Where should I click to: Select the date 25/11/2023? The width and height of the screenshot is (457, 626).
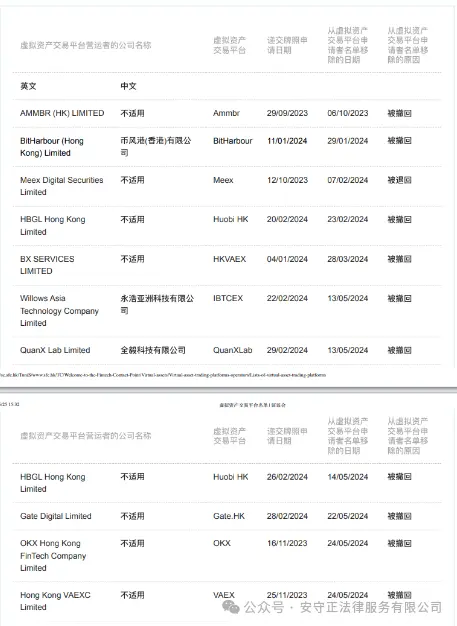[287, 595]
